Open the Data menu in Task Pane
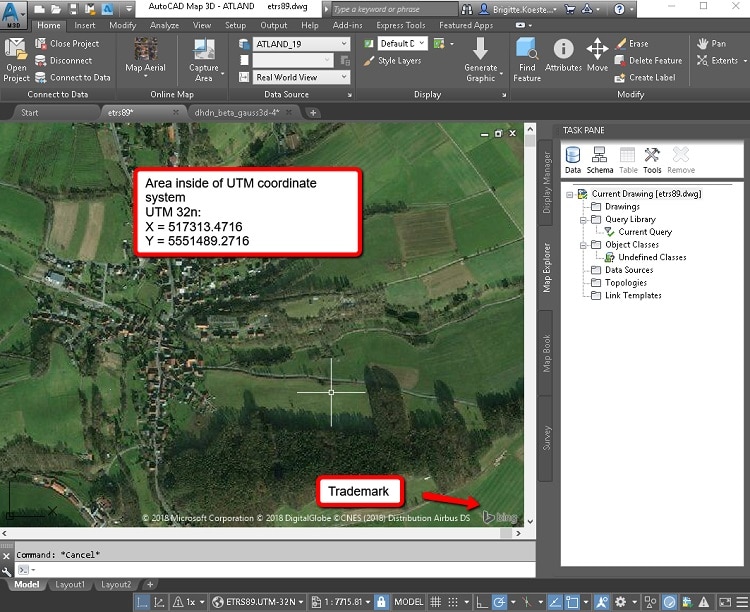Screen dimensions: 750x612 [x=573, y=160]
